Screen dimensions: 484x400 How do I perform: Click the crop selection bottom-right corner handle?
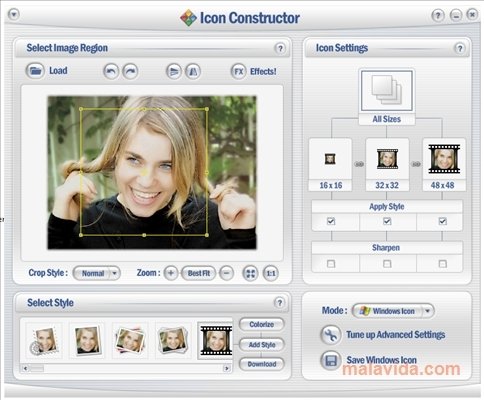(x=207, y=235)
